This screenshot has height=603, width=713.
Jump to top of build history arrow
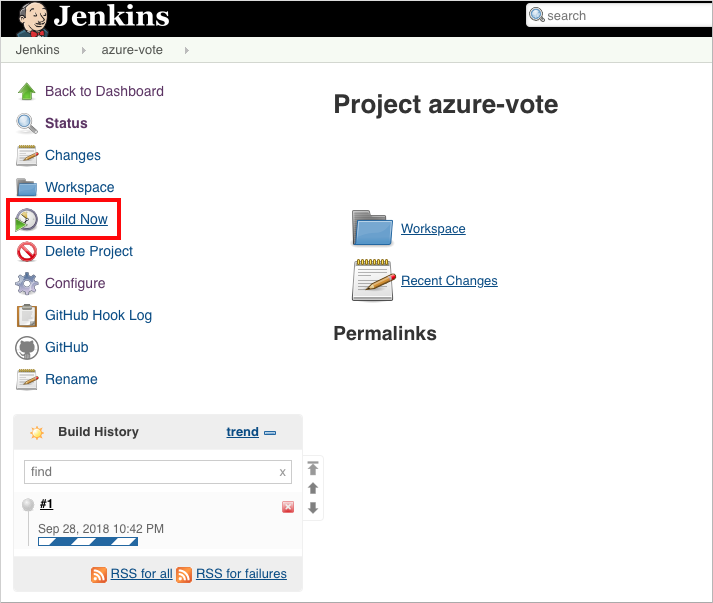[313, 468]
